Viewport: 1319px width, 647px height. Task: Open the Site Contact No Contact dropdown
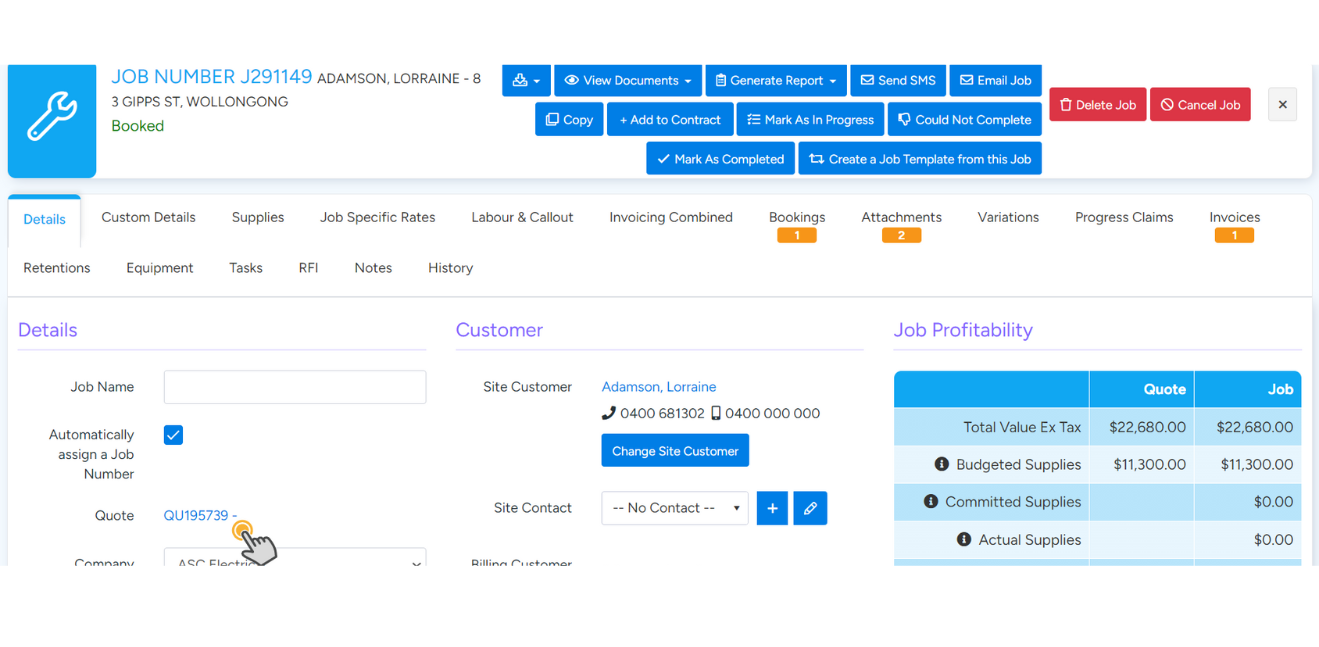(x=674, y=508)
